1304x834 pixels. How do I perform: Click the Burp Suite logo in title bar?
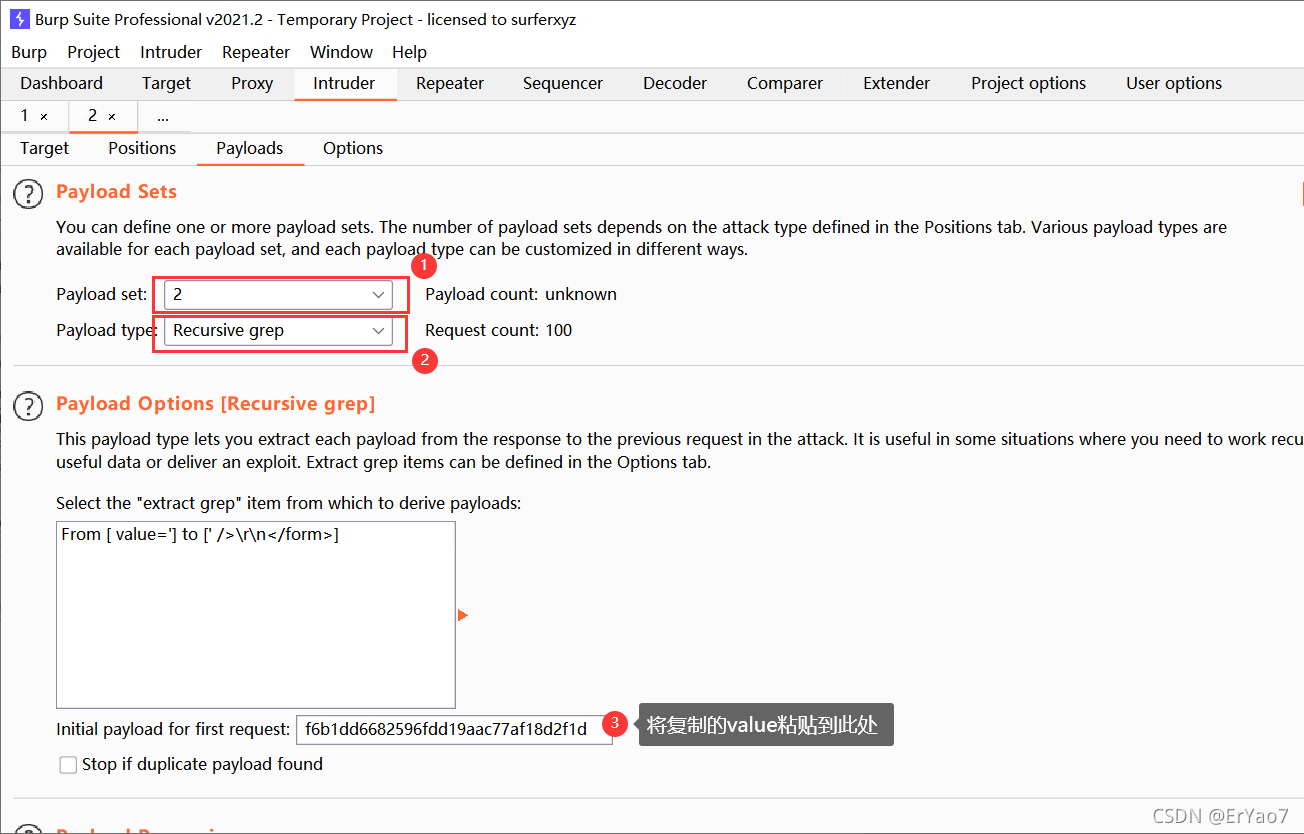click(x=19, y=19)
